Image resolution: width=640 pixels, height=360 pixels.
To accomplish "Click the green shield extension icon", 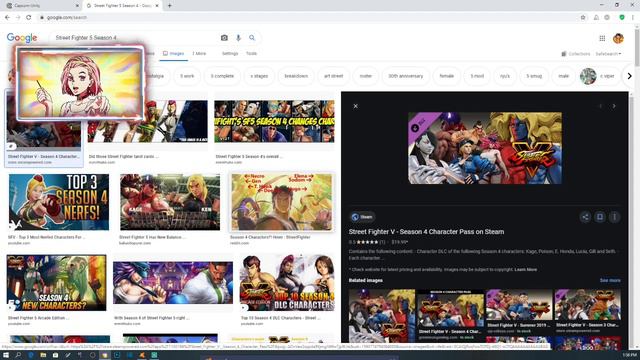I will pos(622,18).
